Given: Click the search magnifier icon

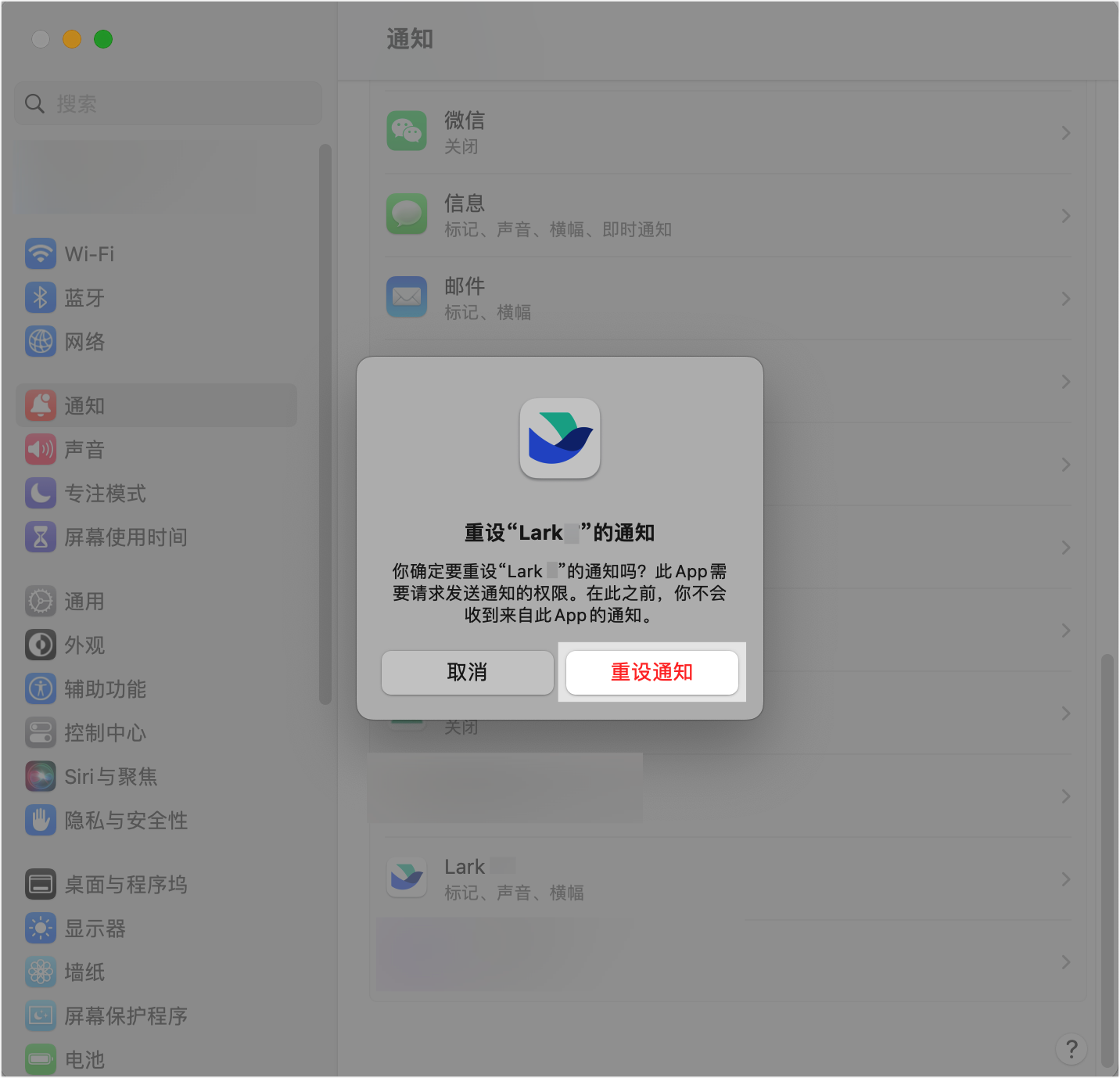Looking at the screenshot, I should (x=34, y=103).
